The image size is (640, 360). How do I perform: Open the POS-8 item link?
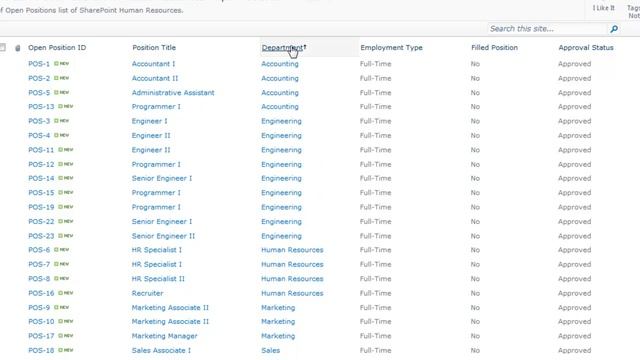point(39,279)
